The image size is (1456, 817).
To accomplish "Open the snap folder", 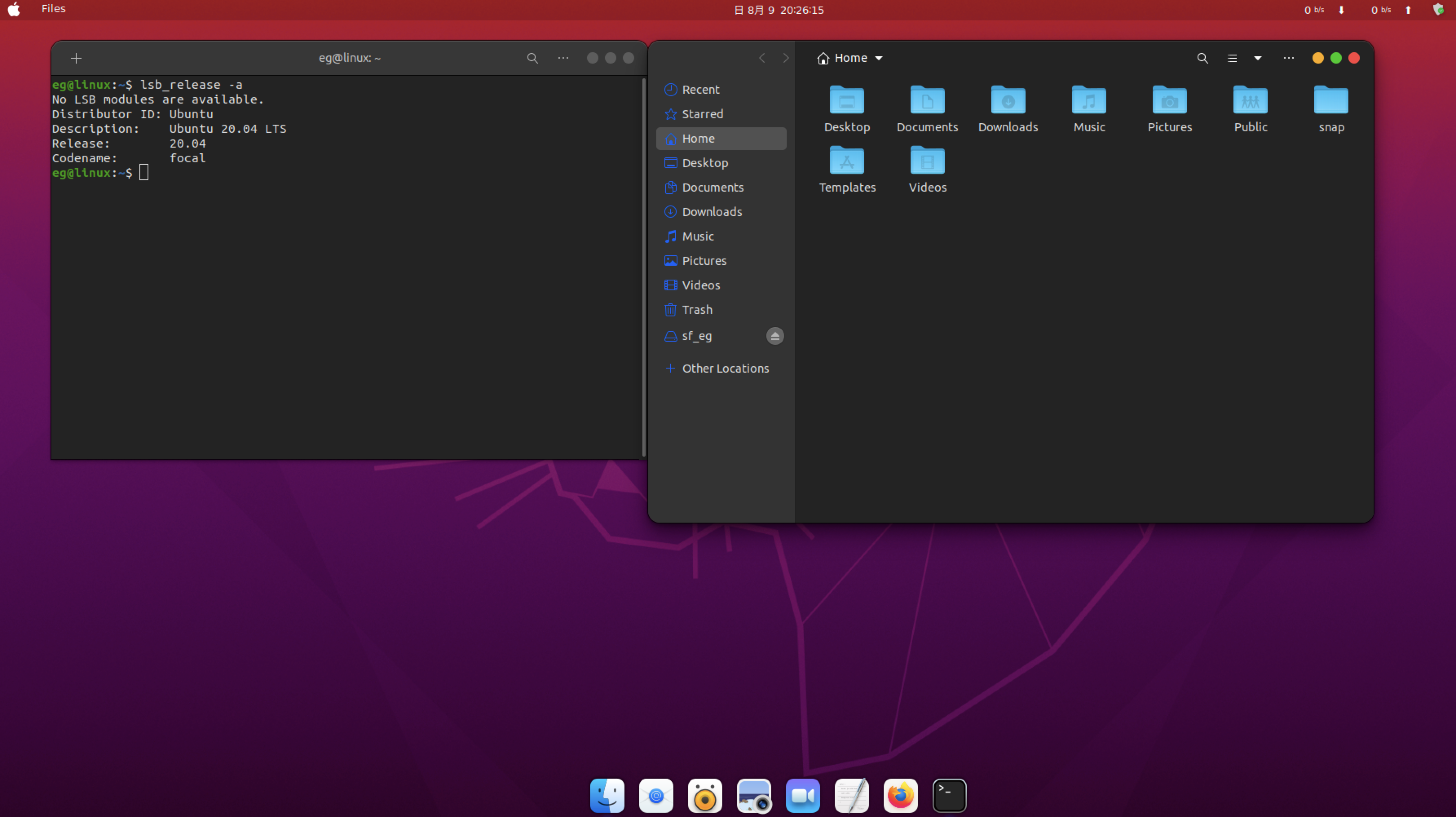I will pyautogui.click(x=1331, y=108).
